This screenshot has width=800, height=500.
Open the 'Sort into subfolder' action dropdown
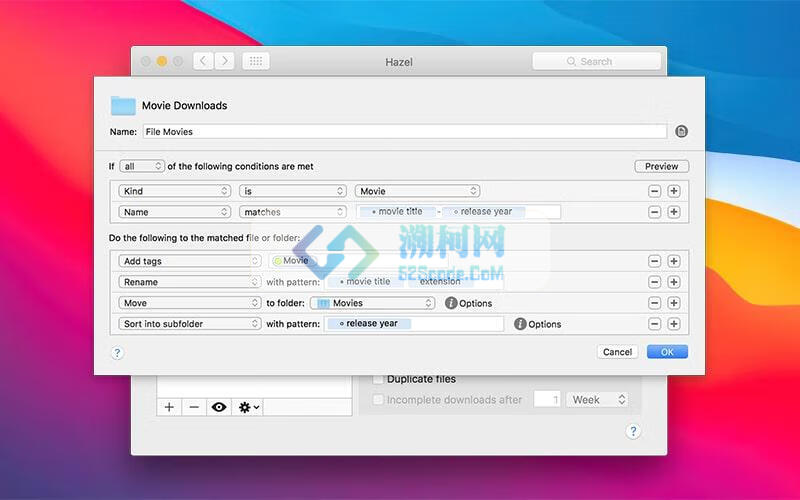click(x=190, y=323)
